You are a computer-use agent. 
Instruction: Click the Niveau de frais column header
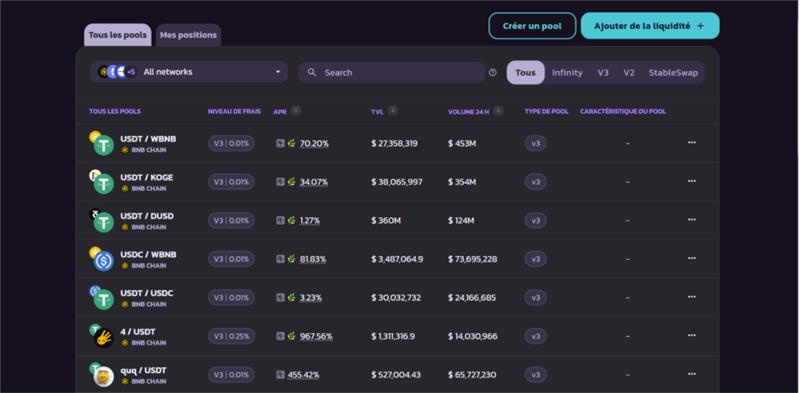(234, 111)
